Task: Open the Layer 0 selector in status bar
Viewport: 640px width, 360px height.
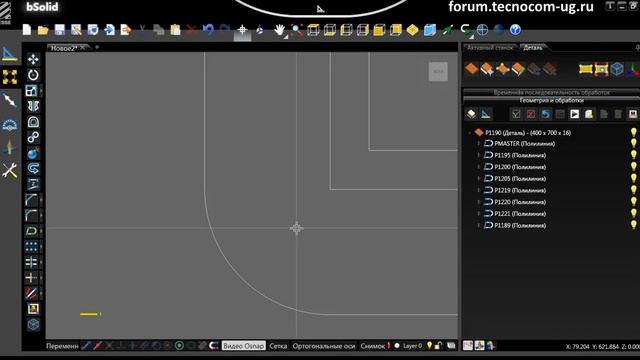Action: (413, 346)
